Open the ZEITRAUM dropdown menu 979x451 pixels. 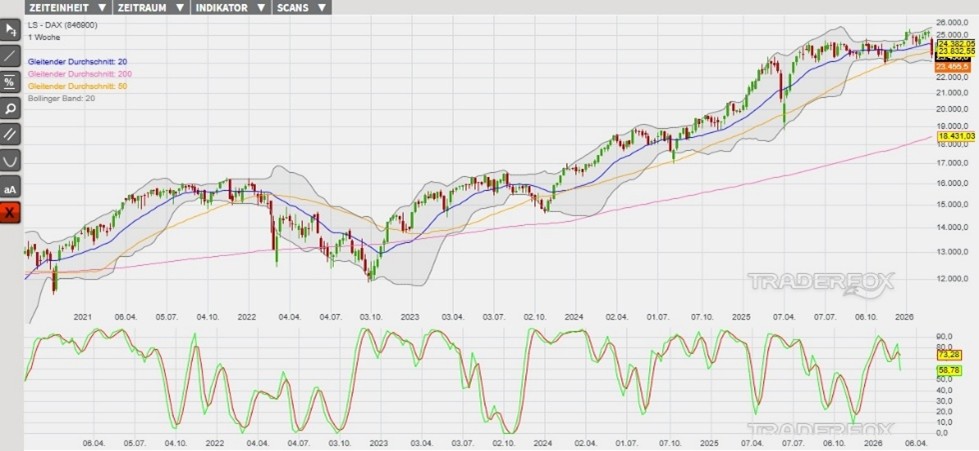(x=150, y=7)
